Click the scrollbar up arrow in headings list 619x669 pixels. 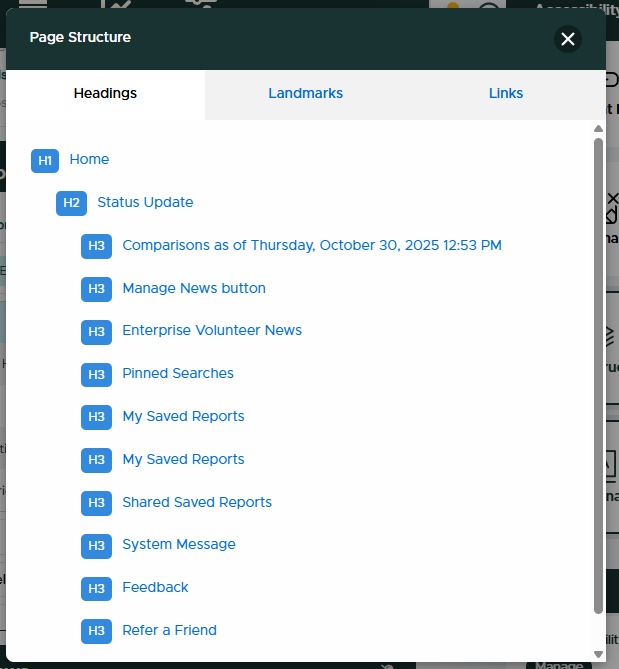598,129
